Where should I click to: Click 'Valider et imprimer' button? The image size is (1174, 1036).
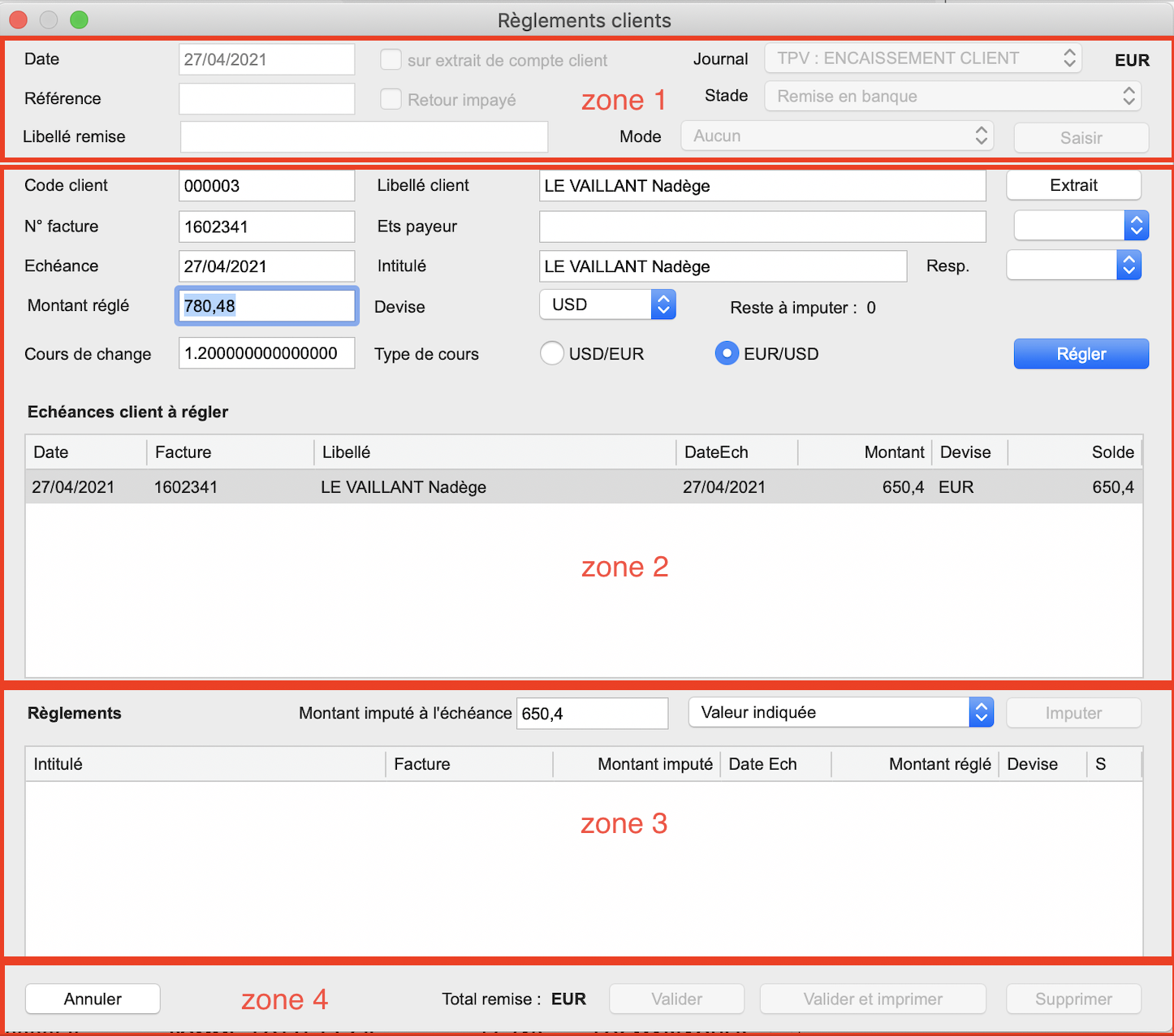coord(873,999)
